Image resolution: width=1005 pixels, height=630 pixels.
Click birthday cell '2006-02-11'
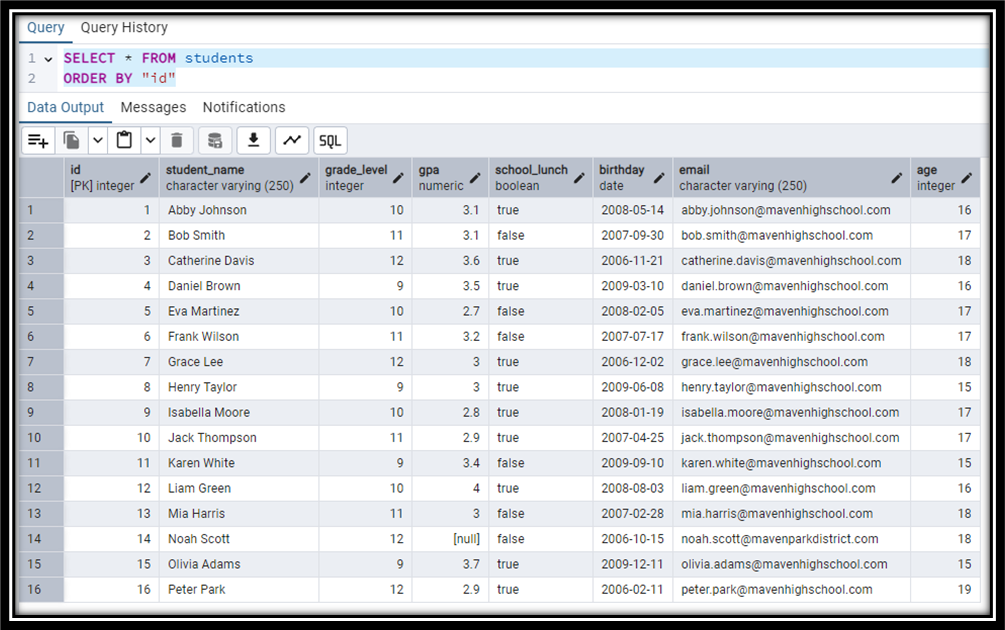[x=633, y=589]
